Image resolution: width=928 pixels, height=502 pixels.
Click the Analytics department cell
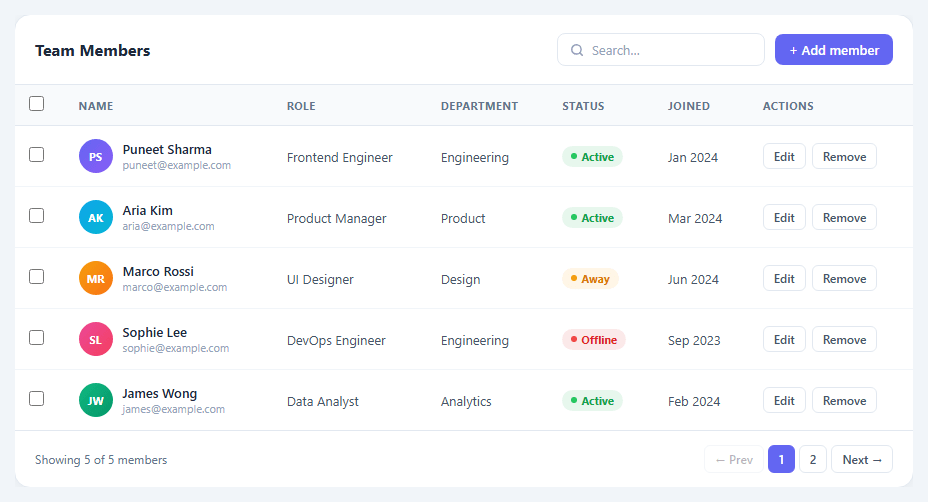click(466, 401)
